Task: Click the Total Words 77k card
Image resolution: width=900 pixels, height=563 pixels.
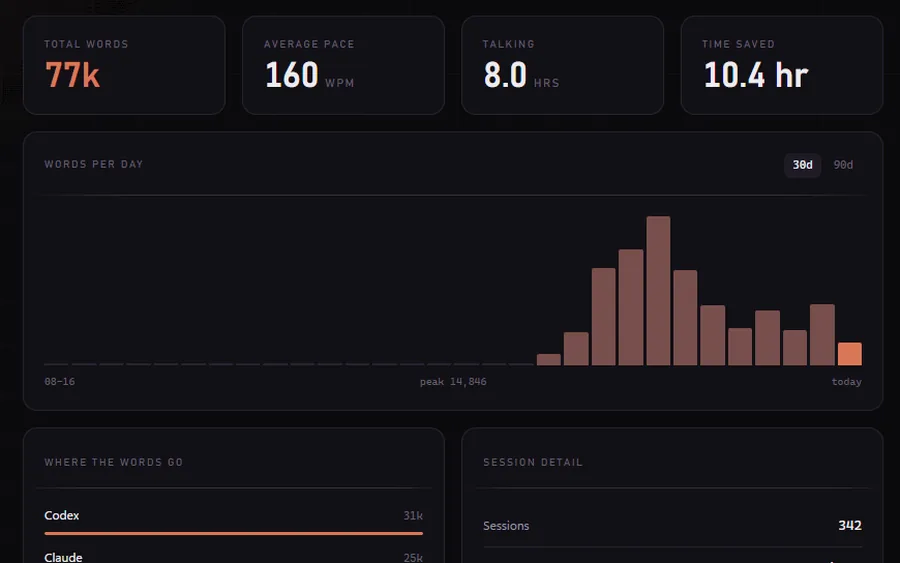Action: pos(124,65)
